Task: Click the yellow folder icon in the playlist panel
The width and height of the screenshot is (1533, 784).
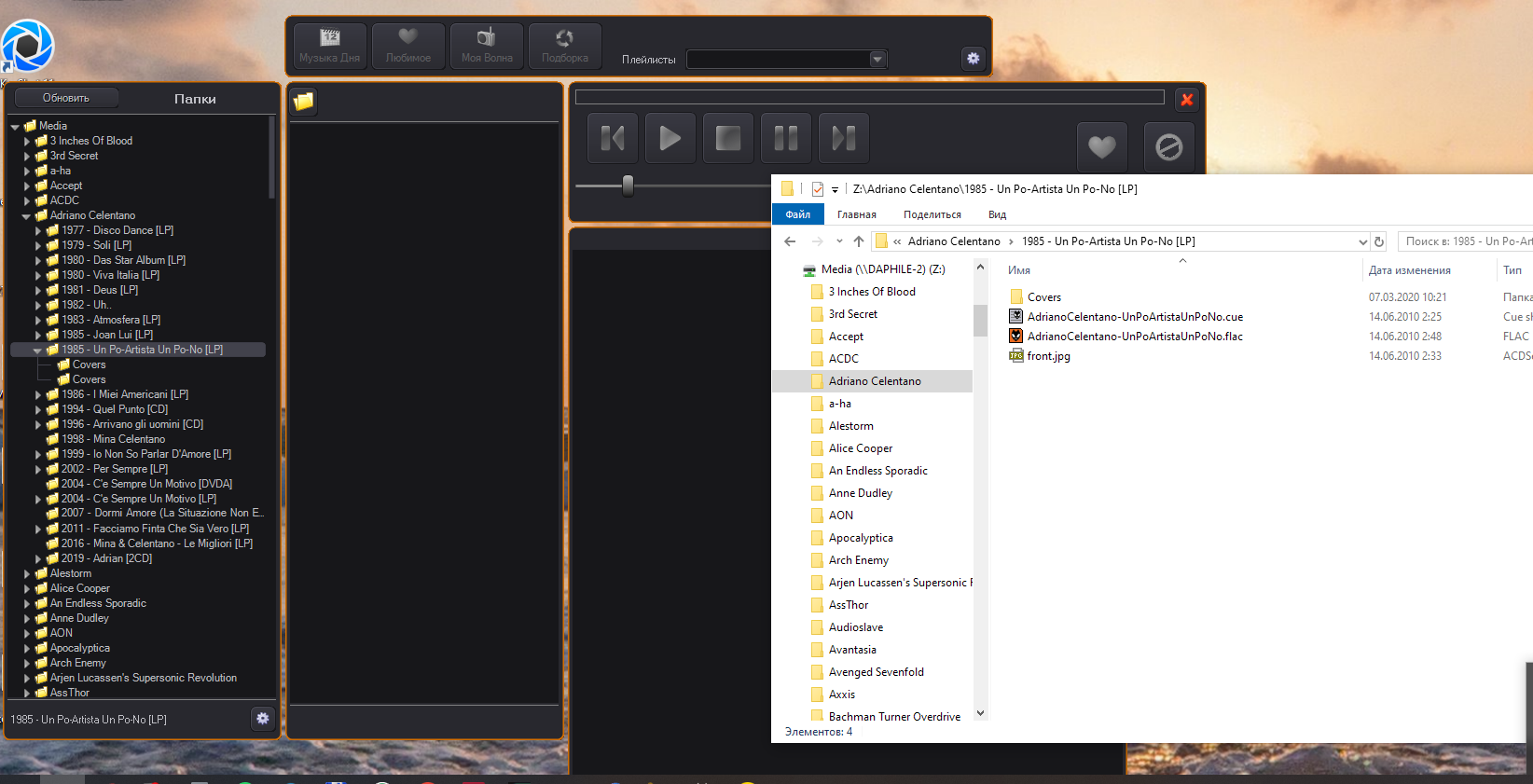Action: pos(304,102)
